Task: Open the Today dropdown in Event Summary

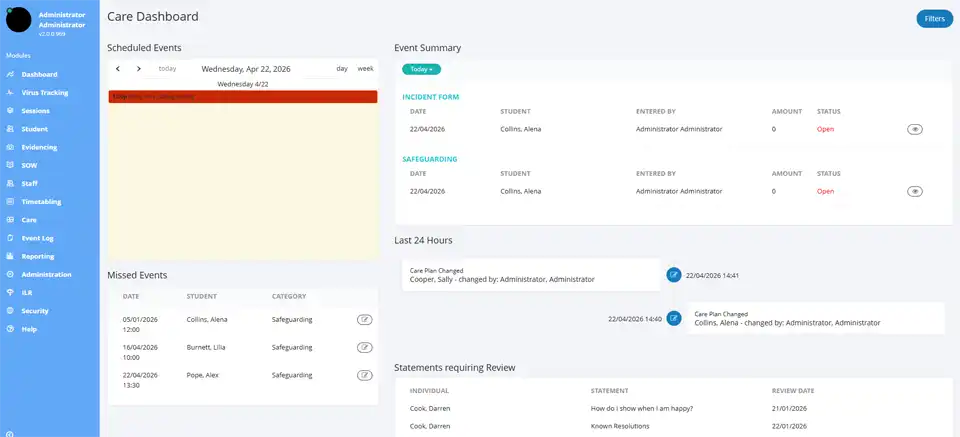Action: point(421,69)
